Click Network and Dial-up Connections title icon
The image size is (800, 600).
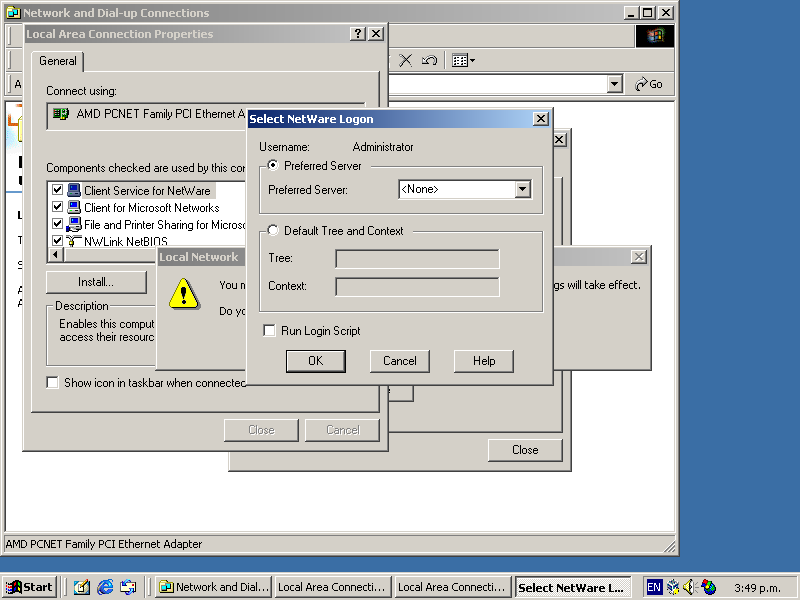(x=13, y=13)
